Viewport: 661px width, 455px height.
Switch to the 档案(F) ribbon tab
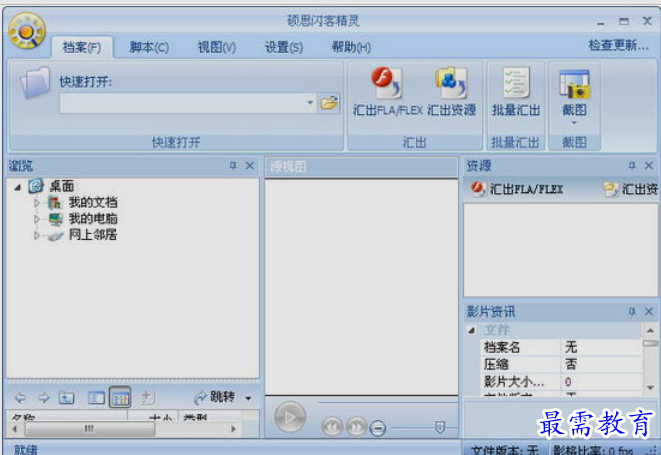[x=82, y=47]
